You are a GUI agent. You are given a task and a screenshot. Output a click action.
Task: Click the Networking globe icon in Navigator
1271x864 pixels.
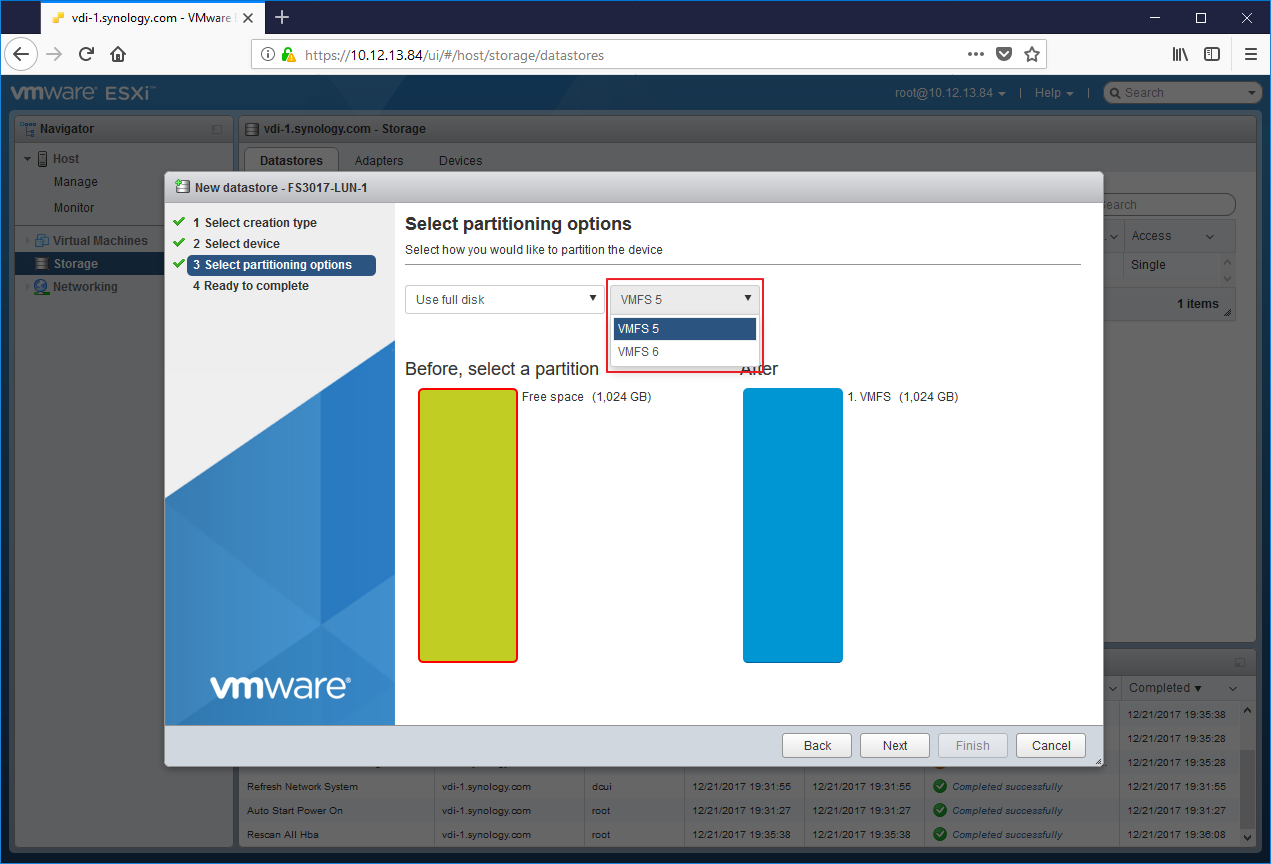point(41,287)
